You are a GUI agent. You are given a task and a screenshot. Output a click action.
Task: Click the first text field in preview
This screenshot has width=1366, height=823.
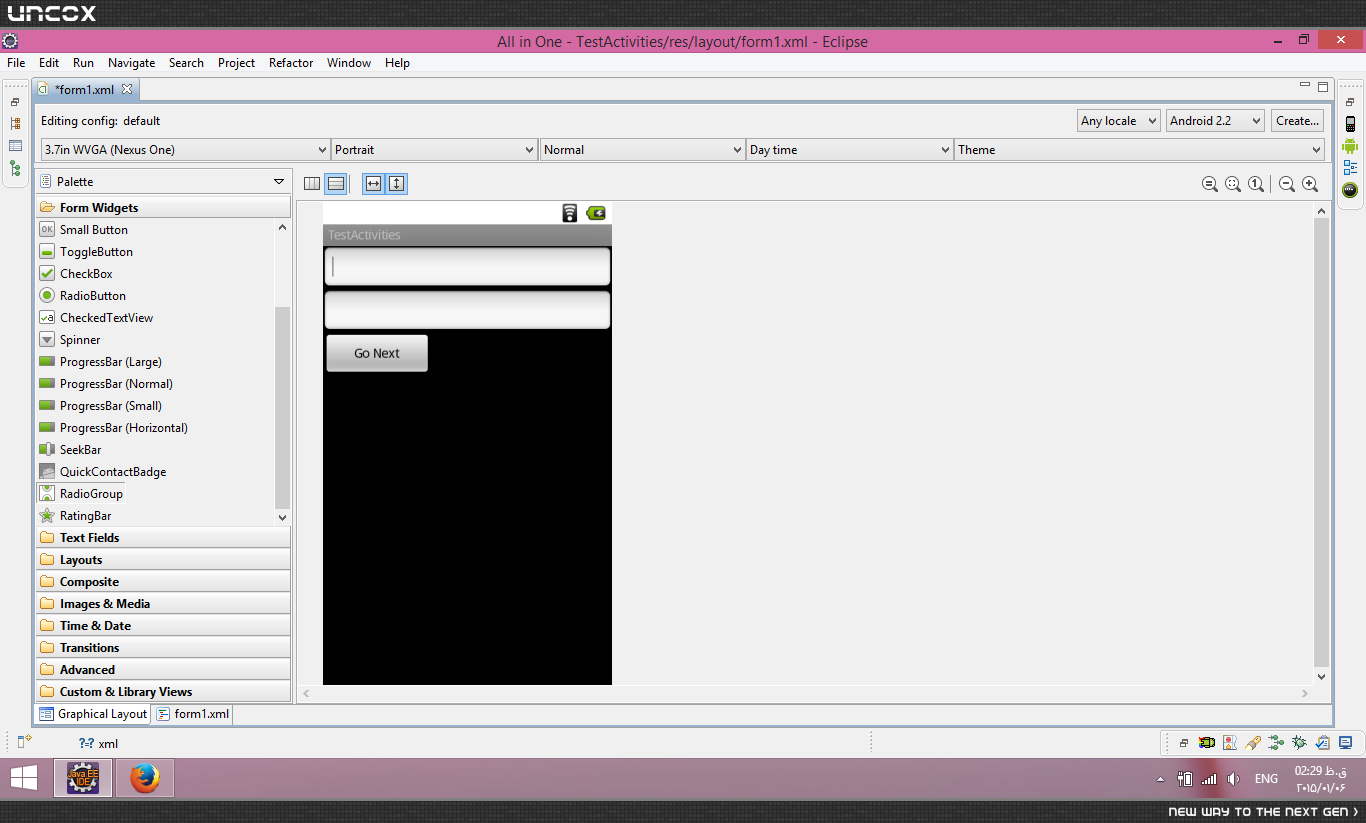coord(467,267)
